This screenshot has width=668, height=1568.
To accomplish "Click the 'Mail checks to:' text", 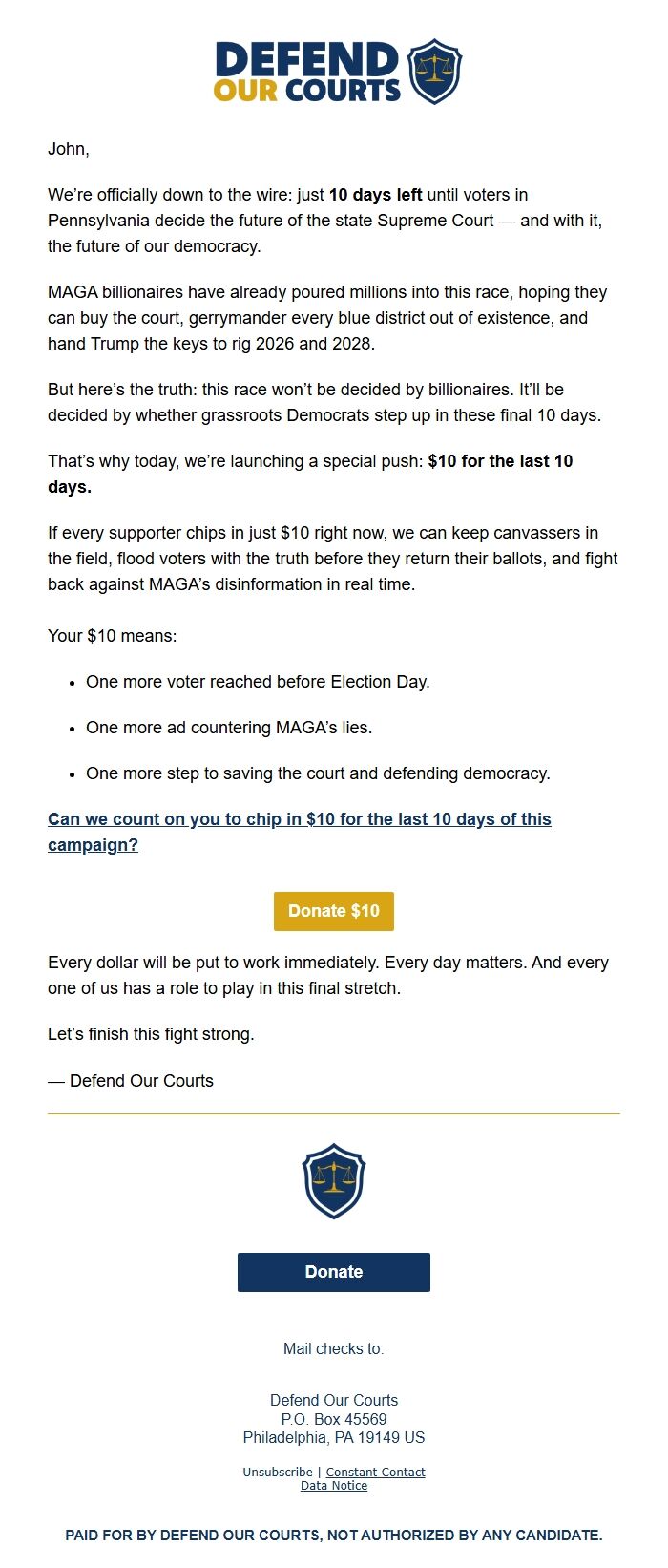I will pos(333,1349).
